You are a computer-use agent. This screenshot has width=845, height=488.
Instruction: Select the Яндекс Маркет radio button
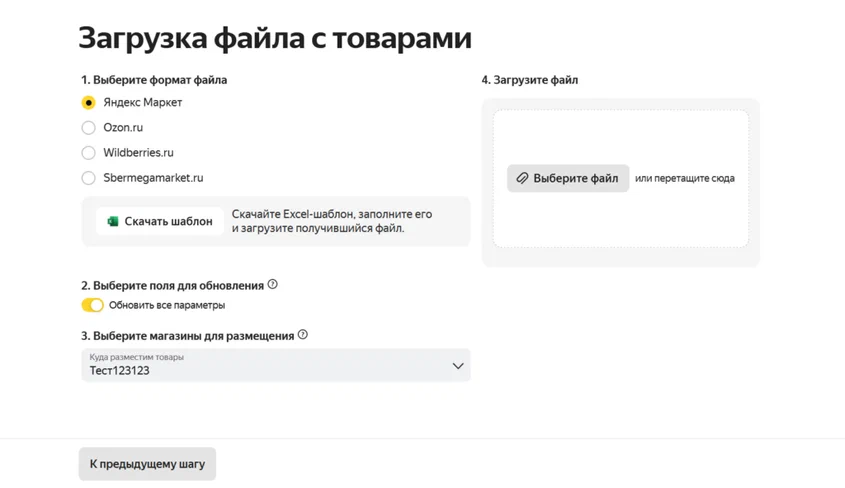[x=89, y=102]
